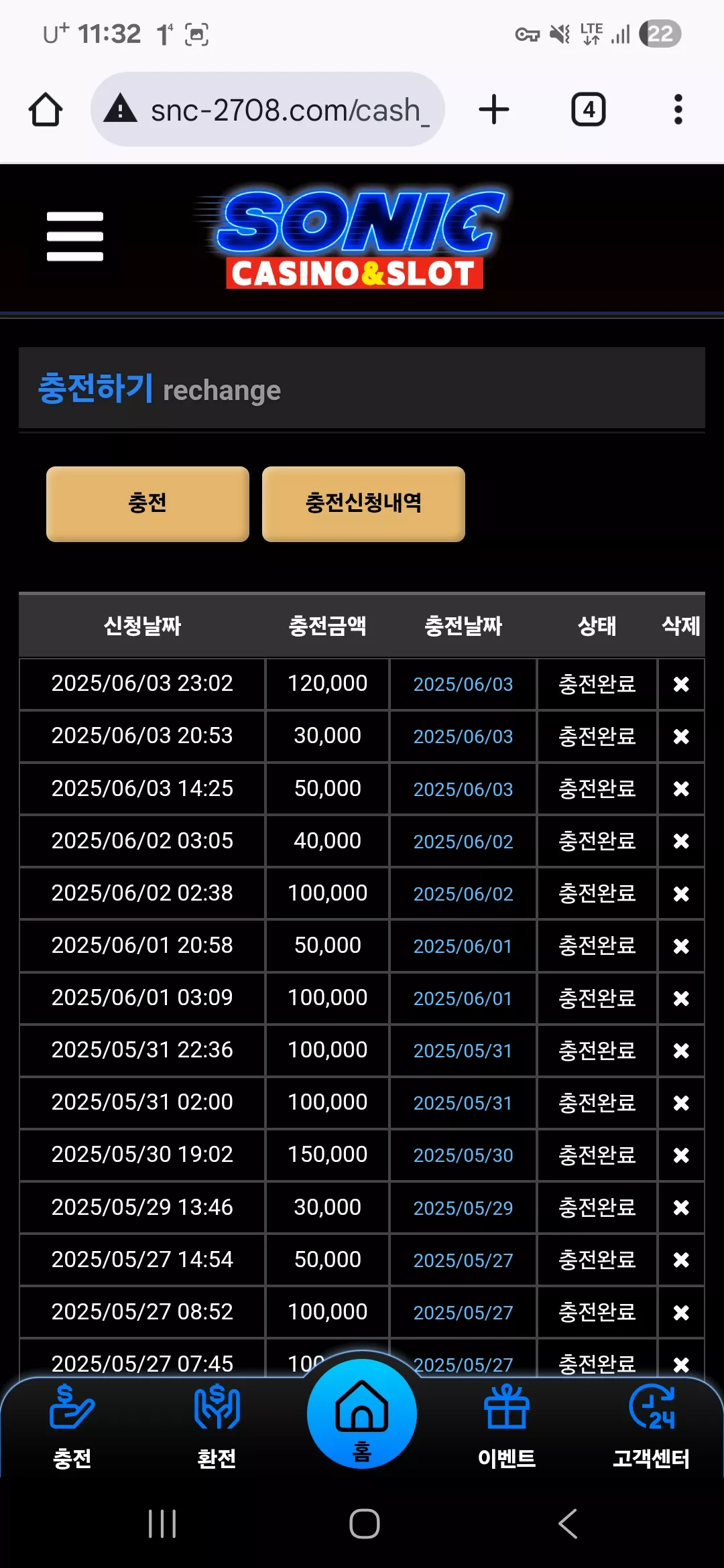Open browser three-dot overflow menu
This screenshot has height=1568, width=724.
pos(678,109)
